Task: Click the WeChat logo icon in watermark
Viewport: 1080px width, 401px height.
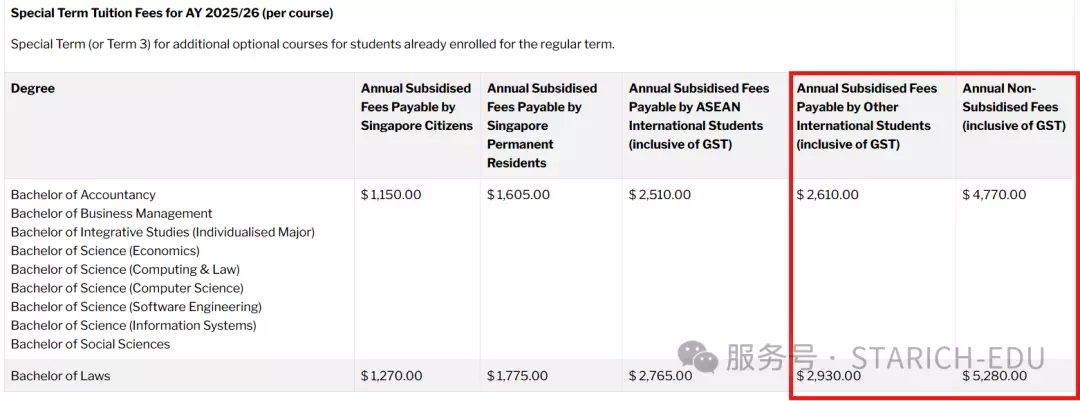Action: pos(698,357)
